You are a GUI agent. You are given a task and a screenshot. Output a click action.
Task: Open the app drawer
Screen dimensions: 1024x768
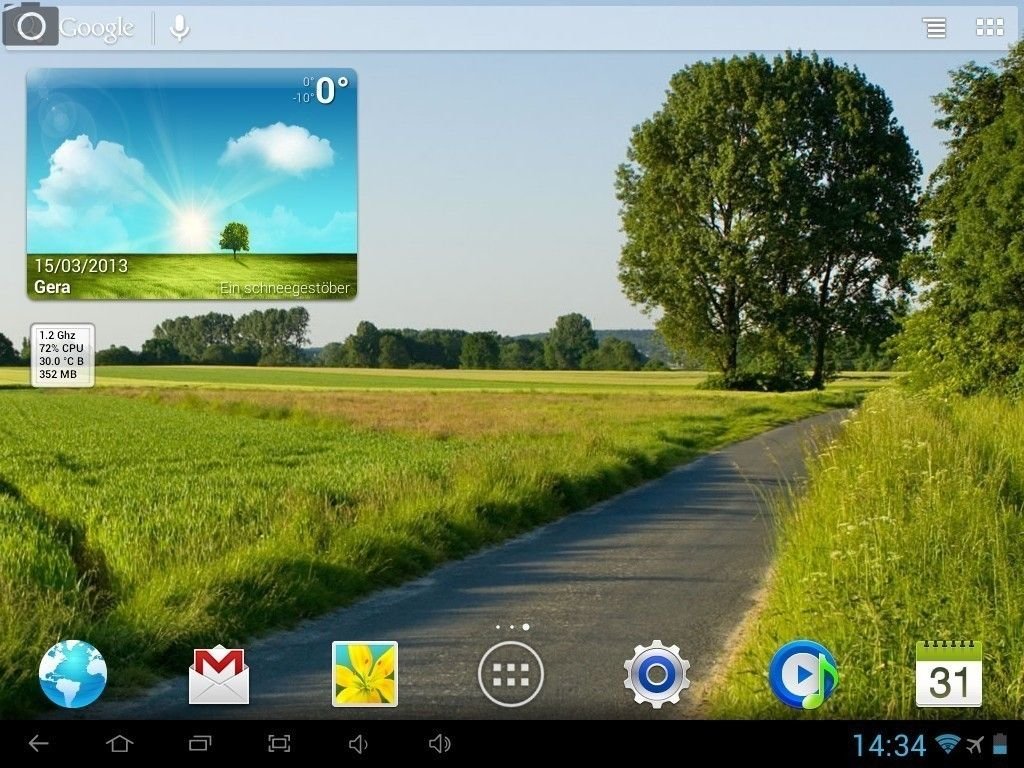[511, 674]
